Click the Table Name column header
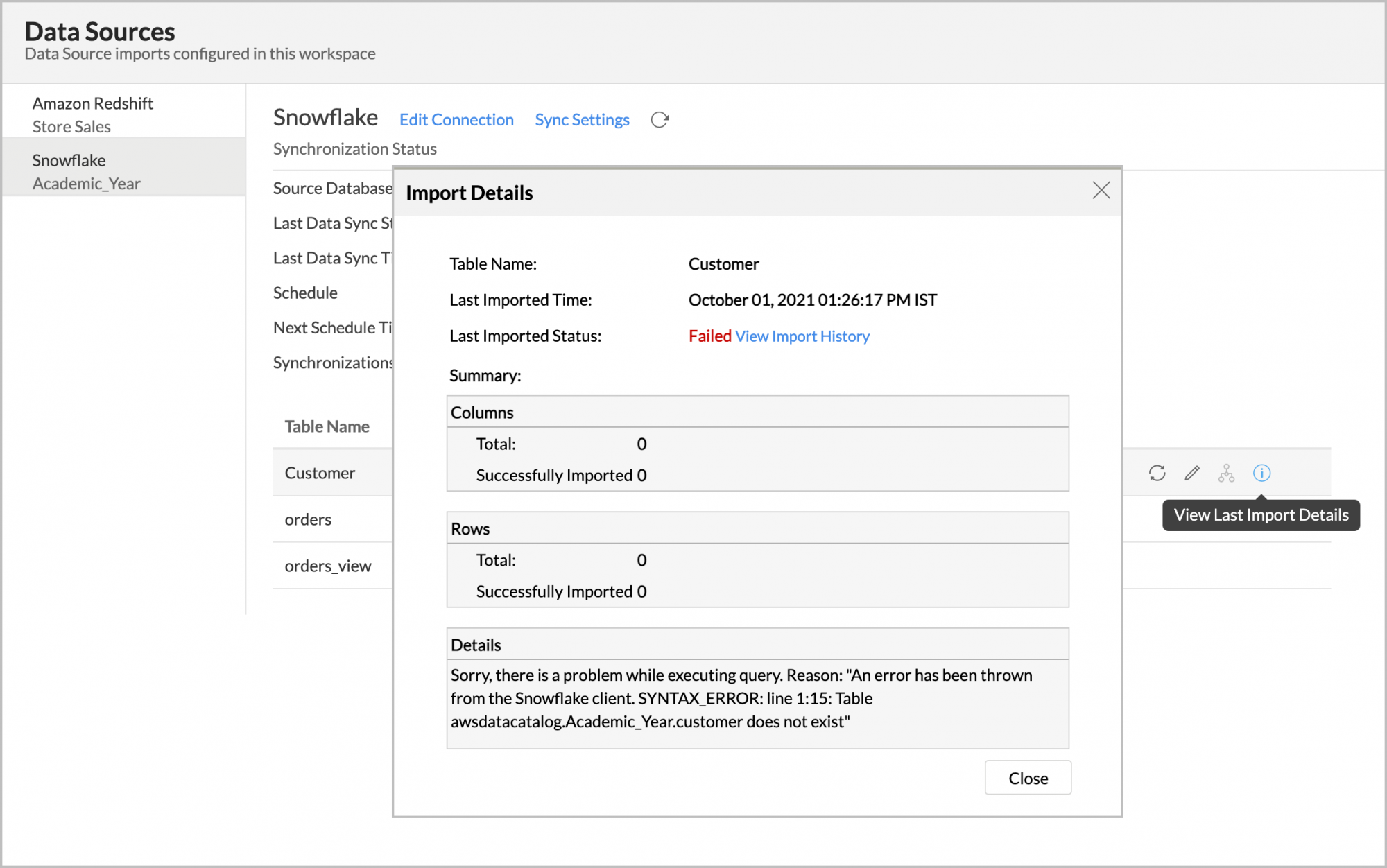 (x=327, y=426)
